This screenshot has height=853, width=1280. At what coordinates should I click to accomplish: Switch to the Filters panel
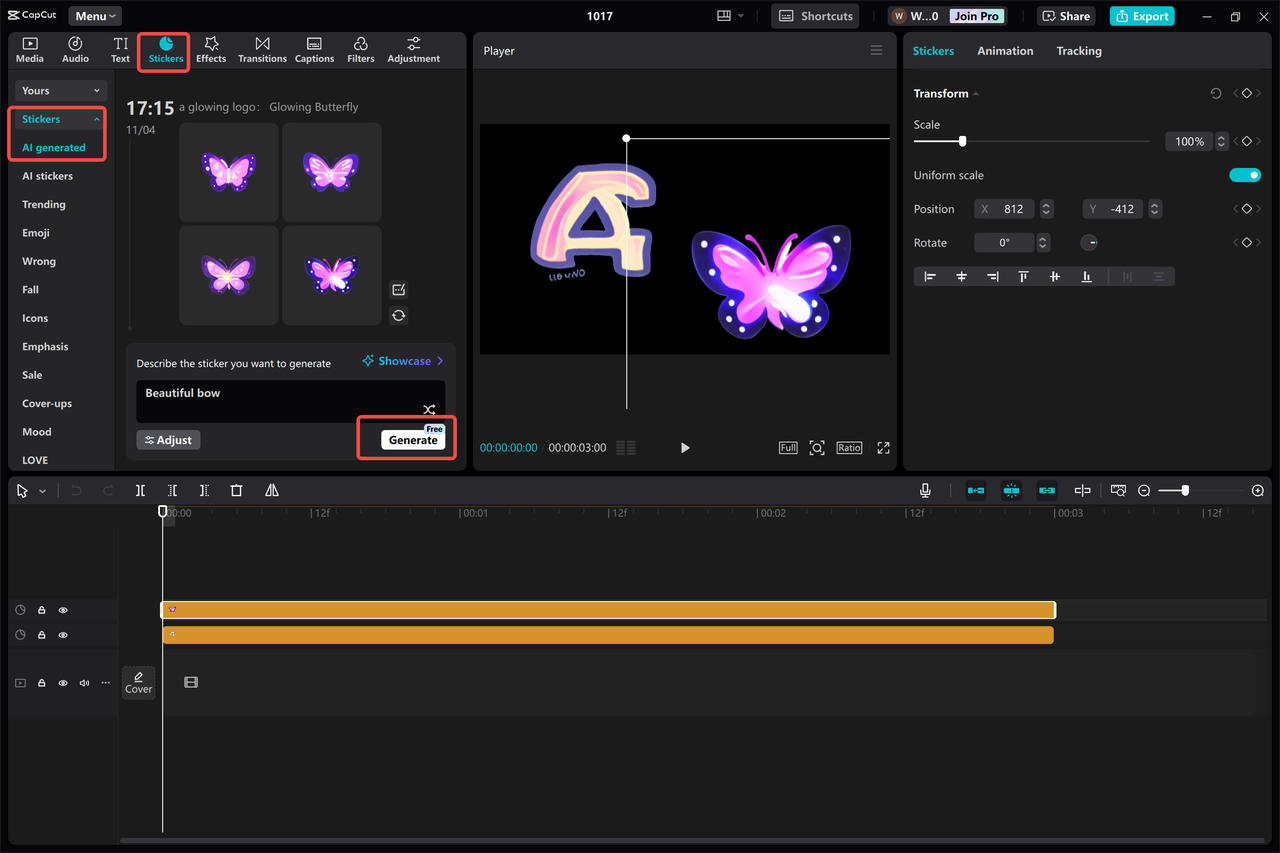click(360, 50)
